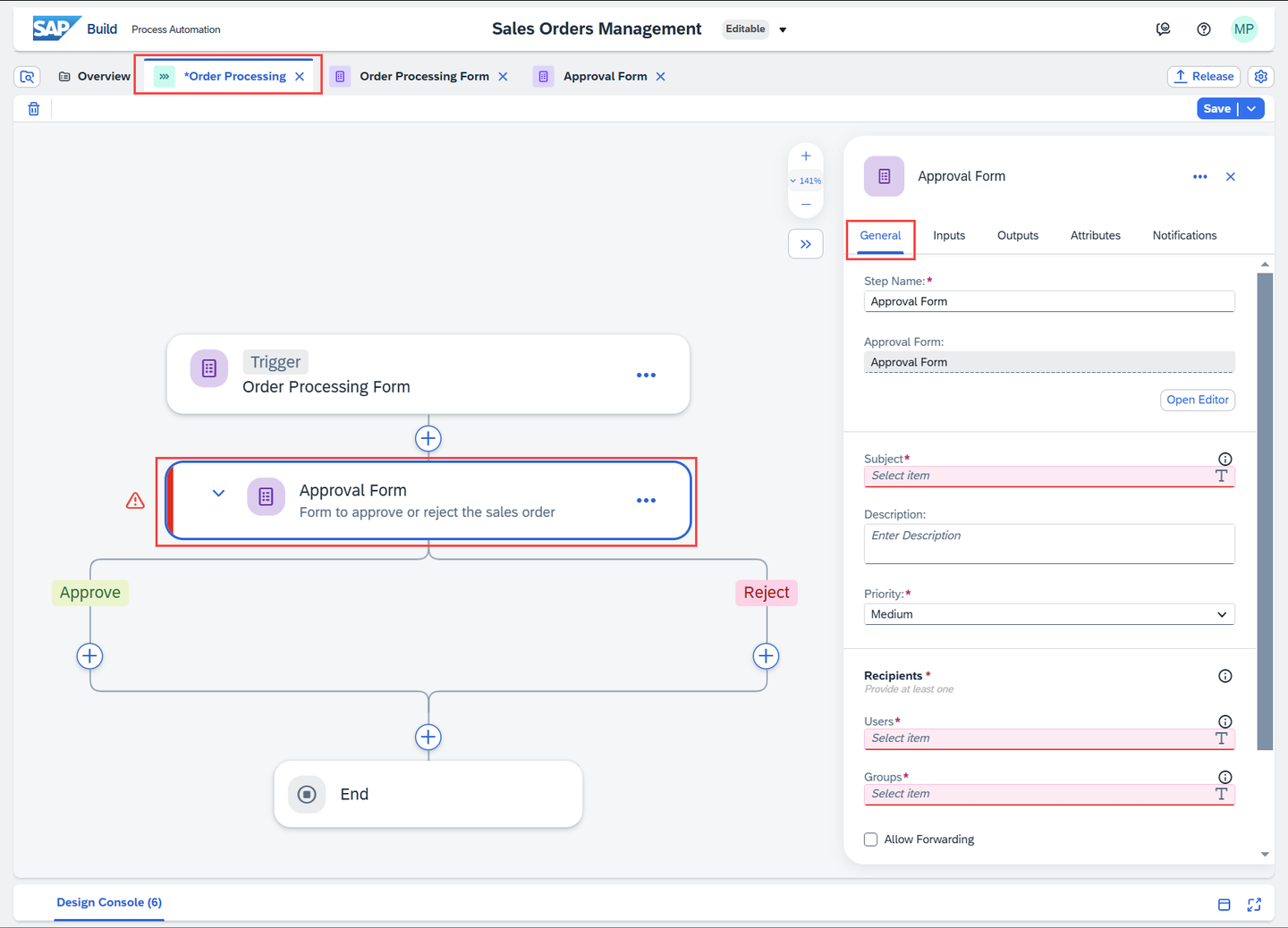Click the Users info icon
The image size is (1288, 928).
pos(1225,721)
